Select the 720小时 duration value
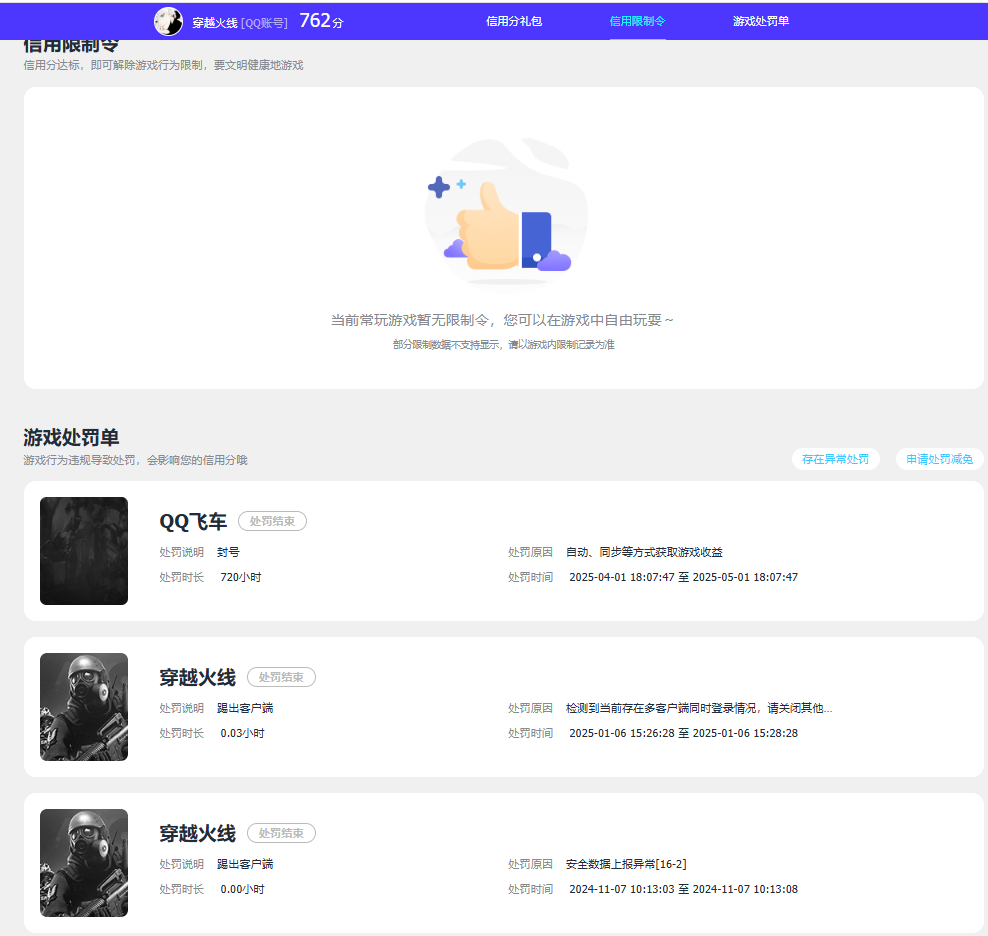Image resolution: width=988 pixels, height=936 pixels. [241, 577]
